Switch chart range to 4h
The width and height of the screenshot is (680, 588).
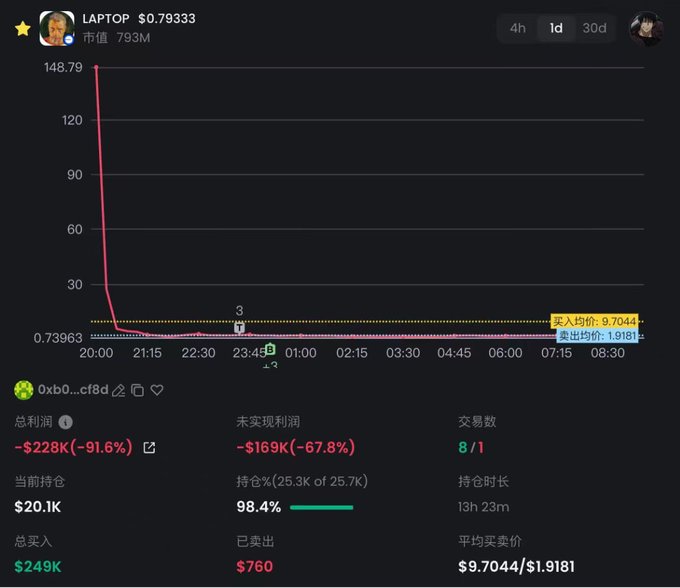coord(518,28)
